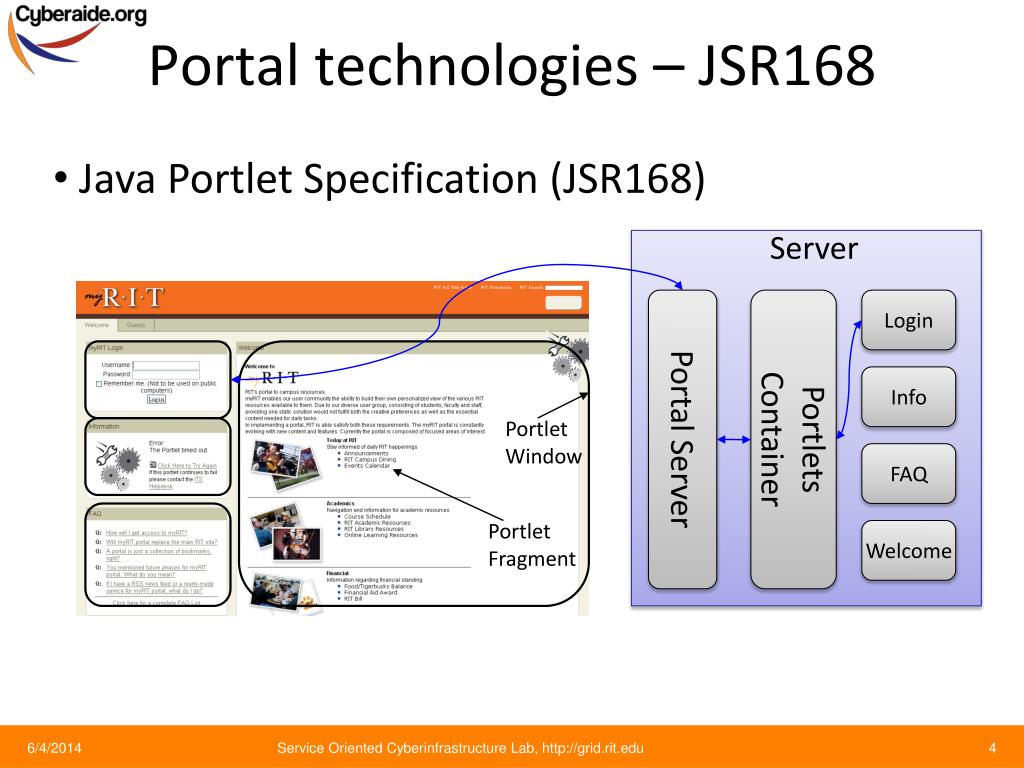Viewport: 1024px width, 768px height.
Task: Click the 'Today at RIT' heading
Action: tap(342, 440)
